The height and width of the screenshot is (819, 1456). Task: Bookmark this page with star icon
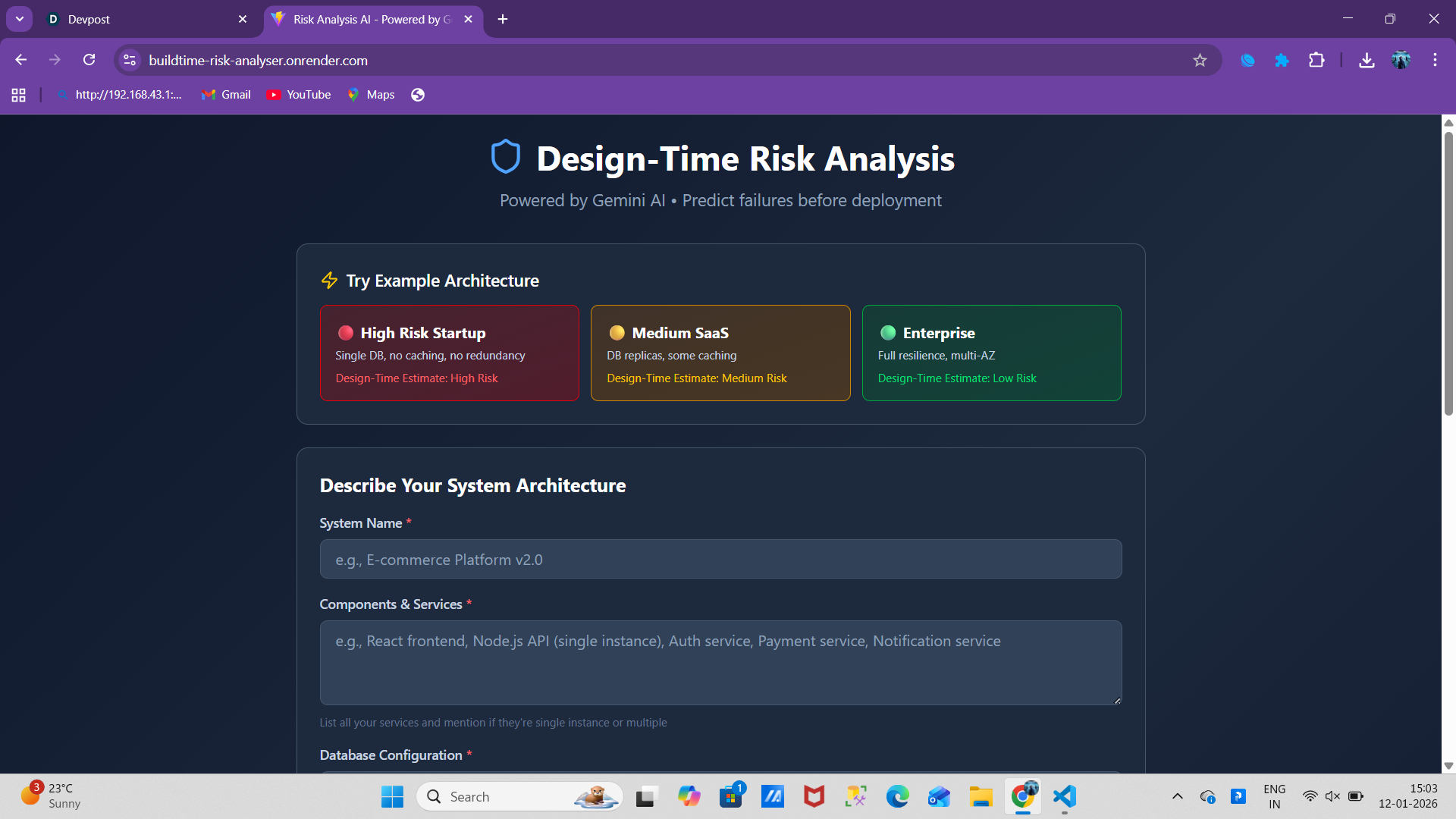coord(1200,60)
